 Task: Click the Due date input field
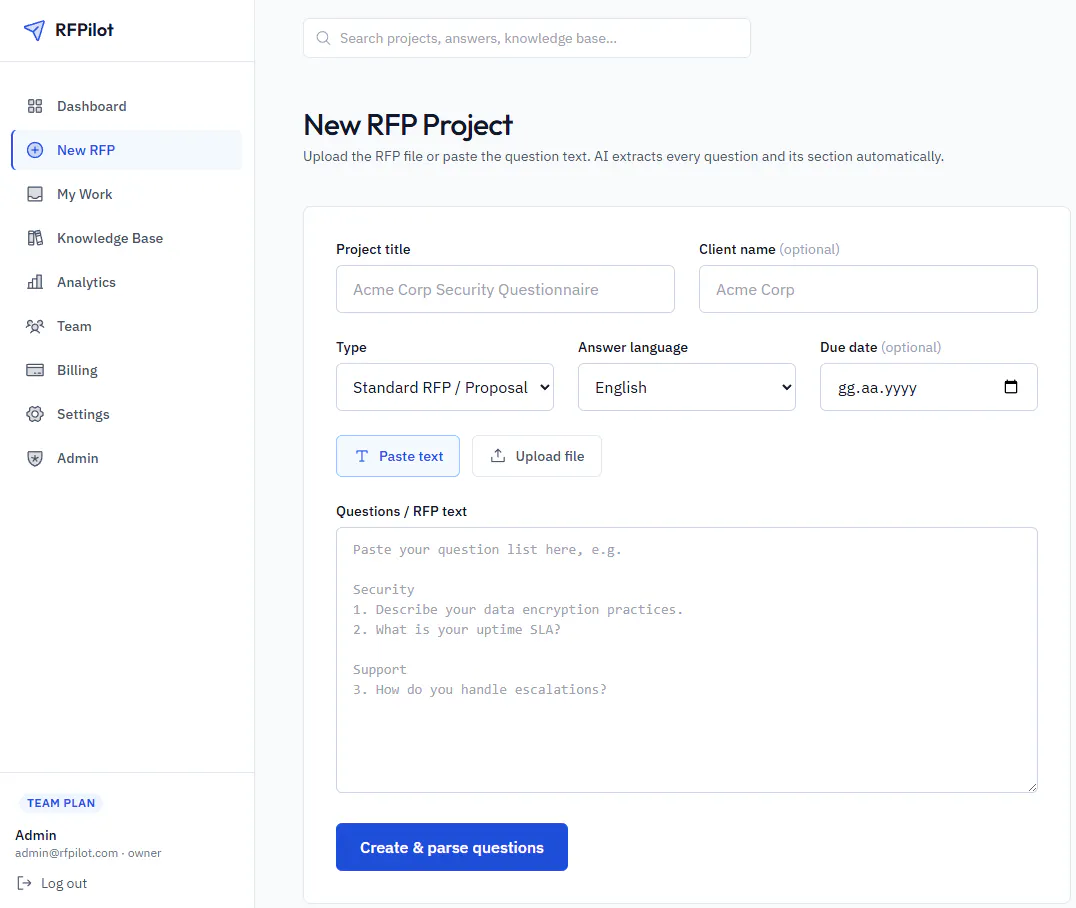tap(928, 387)
